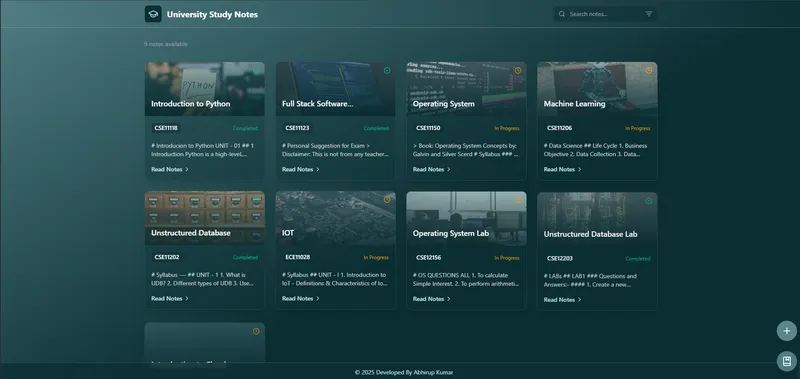The image size is (800, 379).
Task: Click the '9 notes available' count text
Action: pyautogui.click(x=166, y=44)
